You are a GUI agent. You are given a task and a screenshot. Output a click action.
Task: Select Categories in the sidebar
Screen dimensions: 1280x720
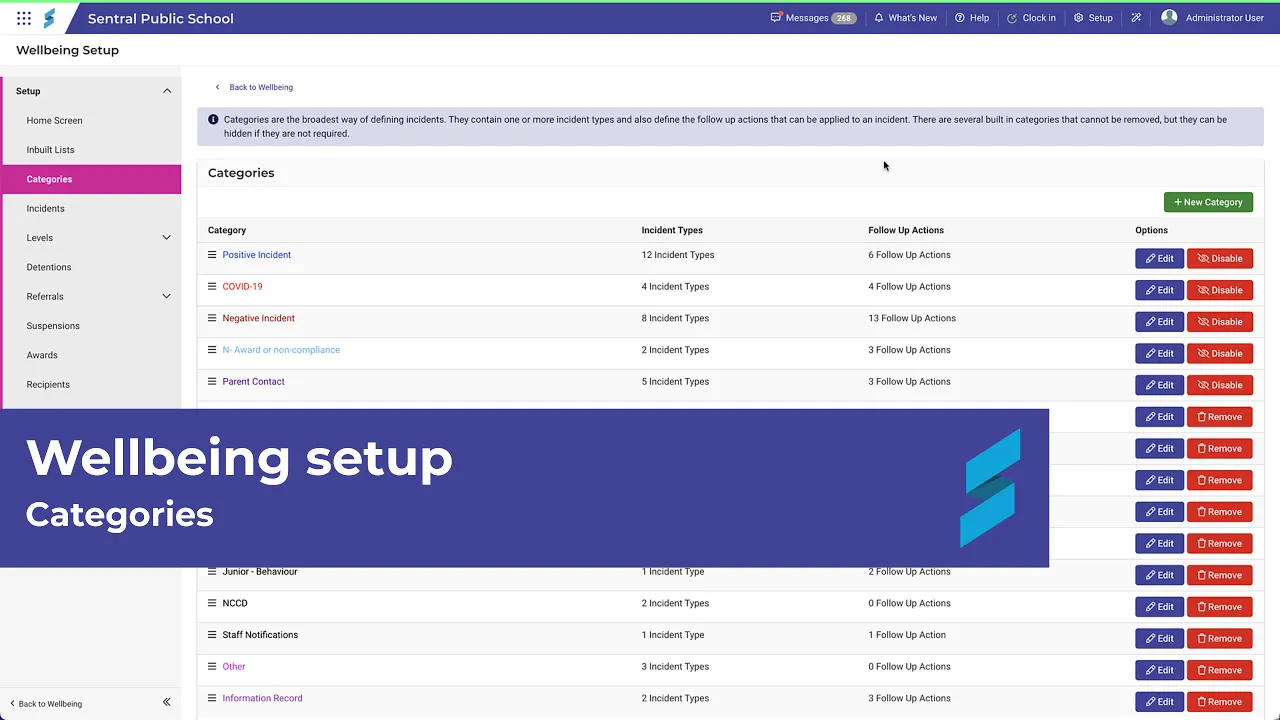[x=91, y=179]
